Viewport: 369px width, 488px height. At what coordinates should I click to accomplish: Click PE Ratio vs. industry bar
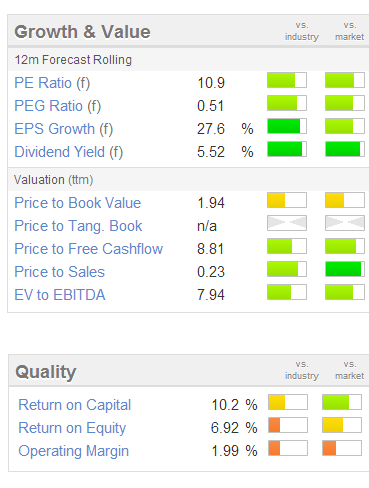(x=287, y=80)
